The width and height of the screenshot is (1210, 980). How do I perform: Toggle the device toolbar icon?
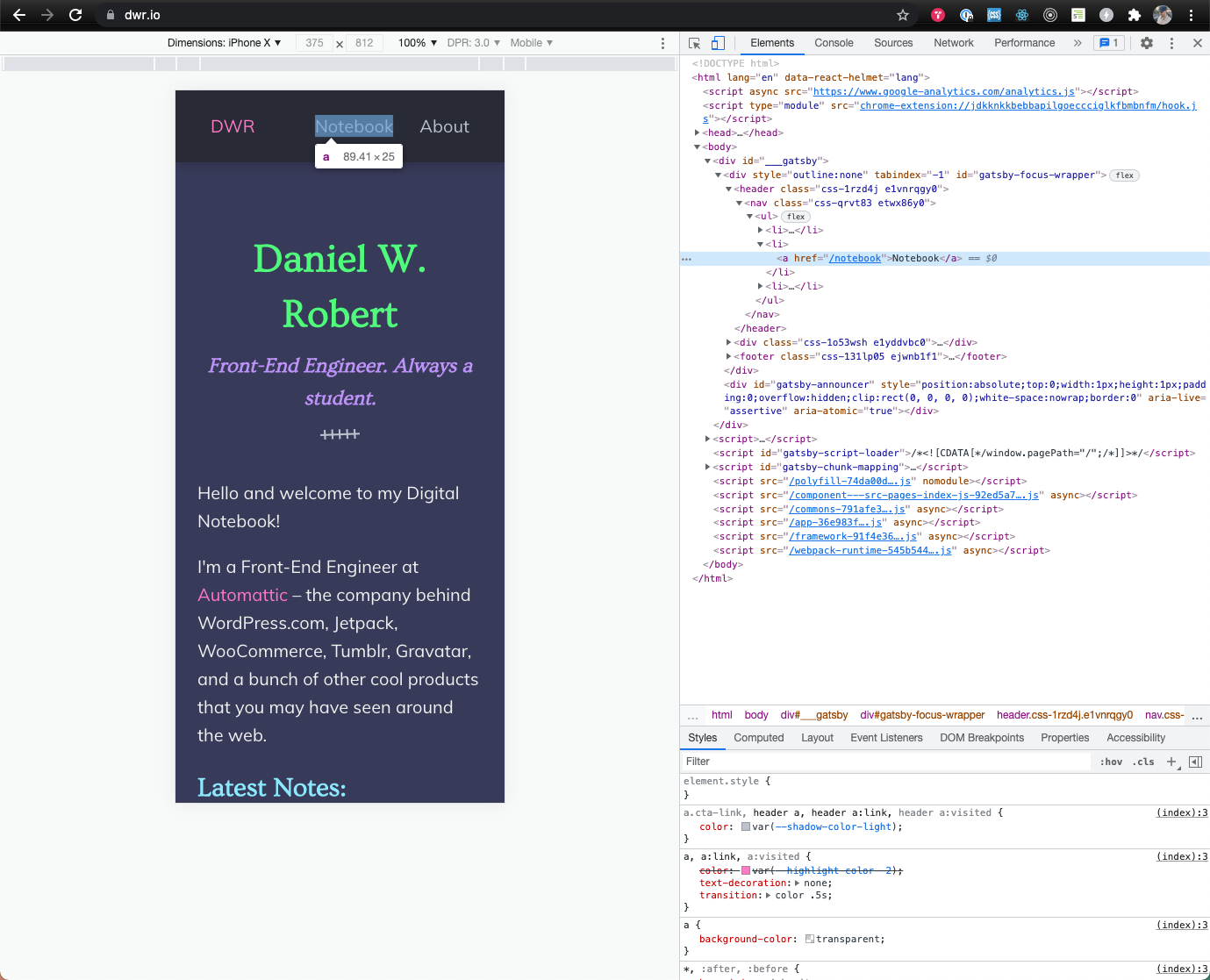[x=718, y=43]
